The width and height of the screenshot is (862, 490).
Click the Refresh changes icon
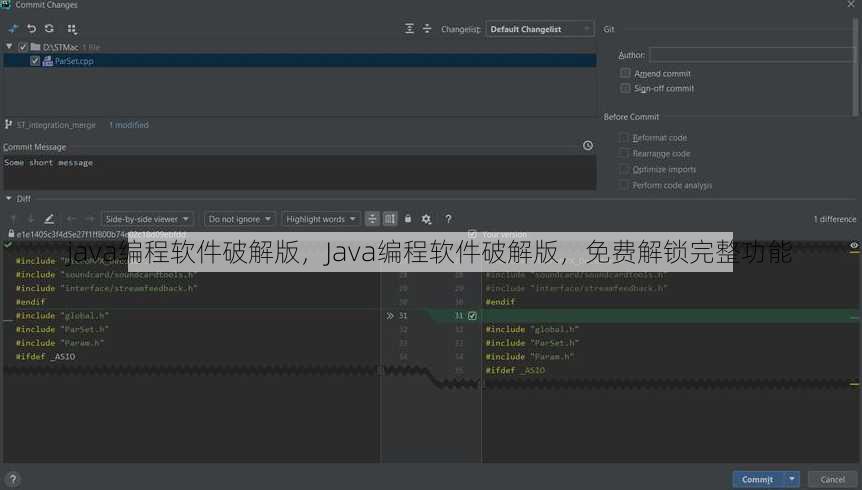pyautogui.click(x=49, y=29)
